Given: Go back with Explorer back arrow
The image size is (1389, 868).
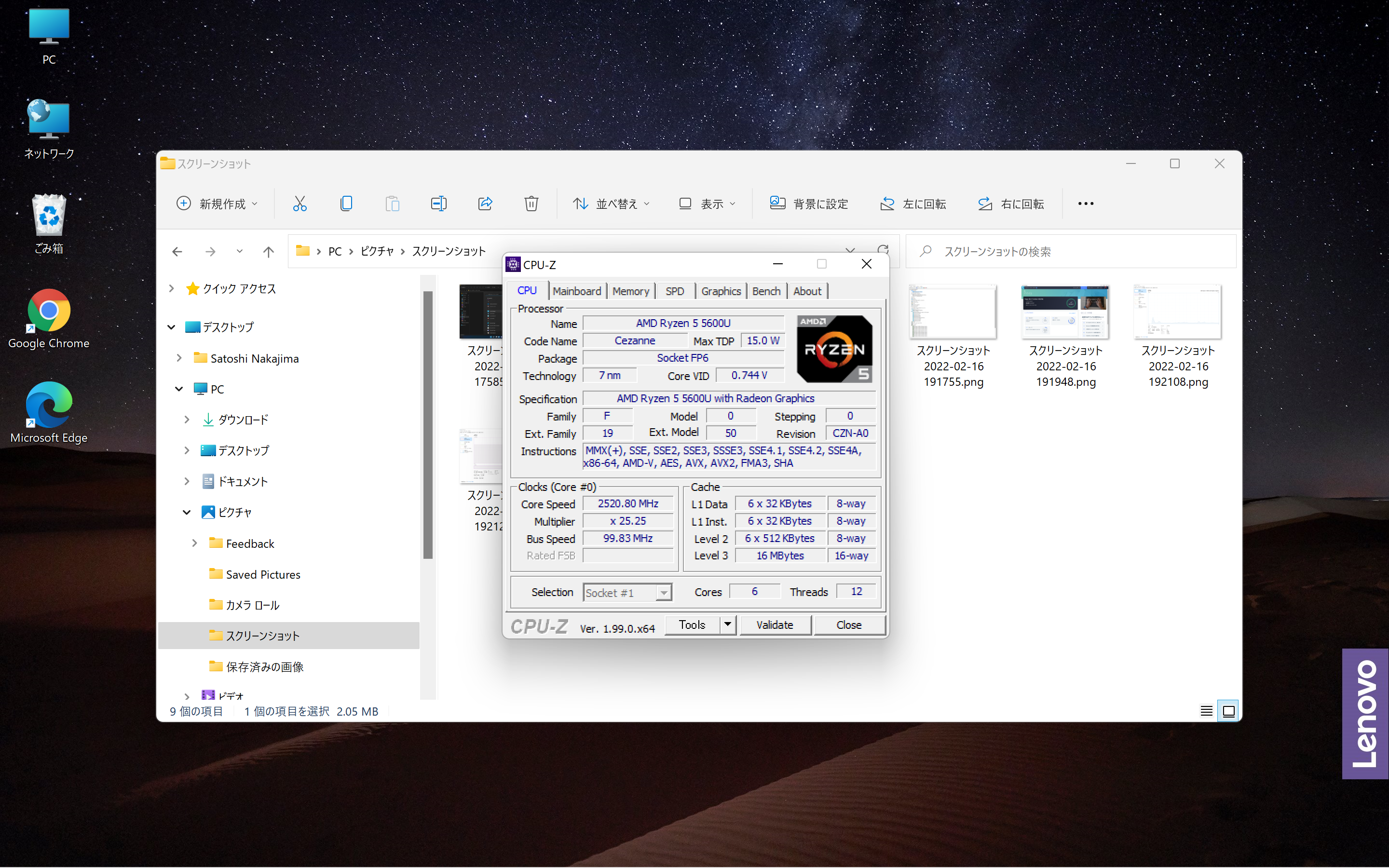Looking at the screenshot, I should 177,251.
